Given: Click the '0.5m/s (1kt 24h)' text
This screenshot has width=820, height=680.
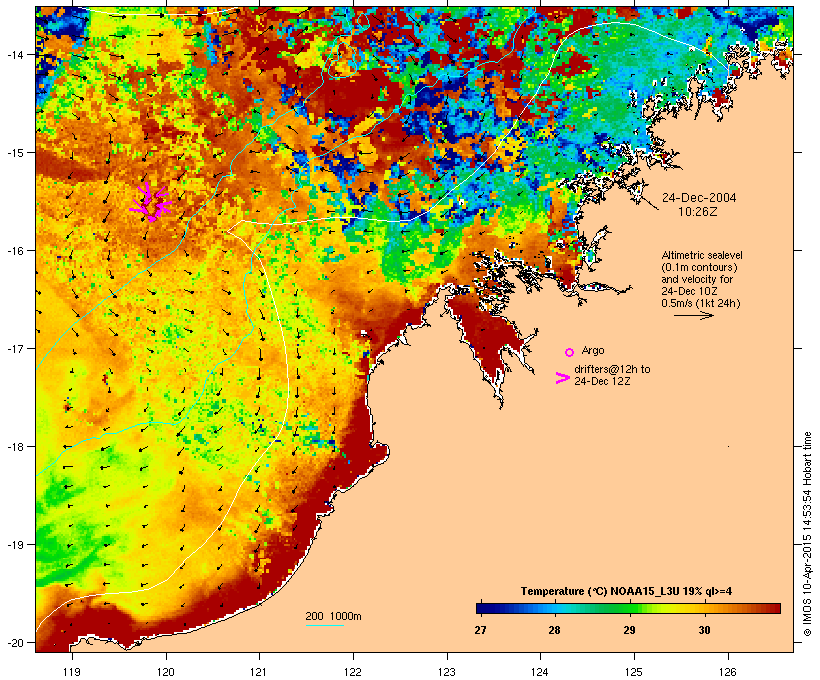Looking at the screenshot, I should 701,303.
